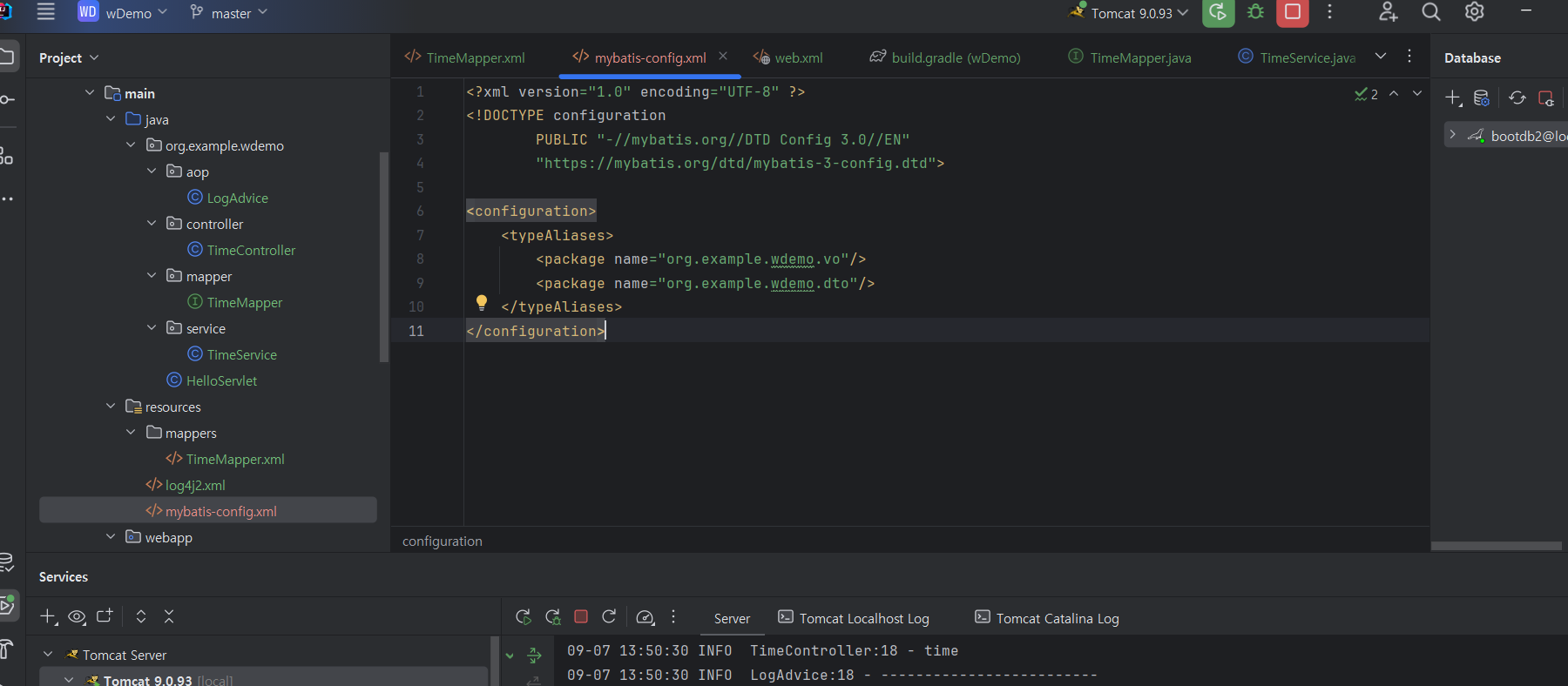Expand all Services tree nodes

(x=141, y=616)
